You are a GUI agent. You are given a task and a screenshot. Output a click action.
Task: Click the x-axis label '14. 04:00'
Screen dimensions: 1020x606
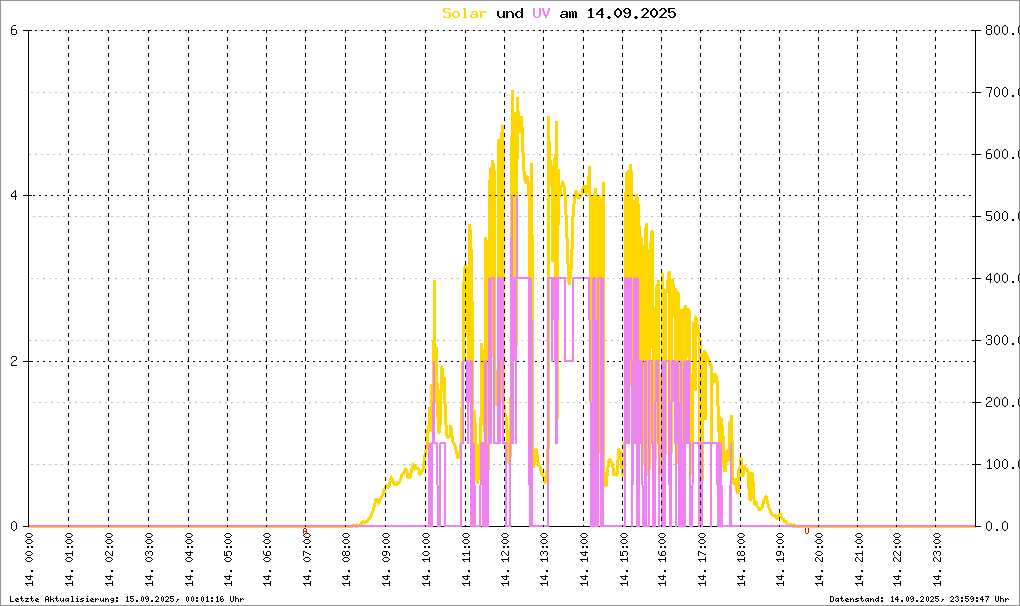tap(189, 560)
